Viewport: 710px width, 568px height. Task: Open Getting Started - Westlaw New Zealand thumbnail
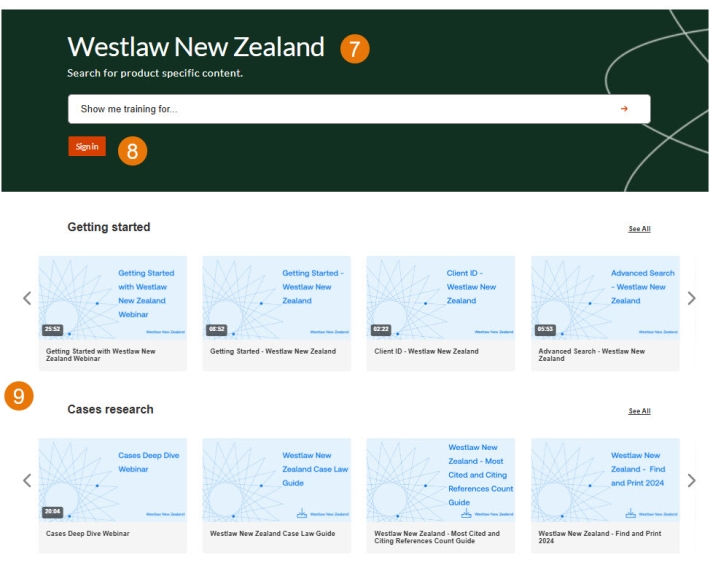277,298
